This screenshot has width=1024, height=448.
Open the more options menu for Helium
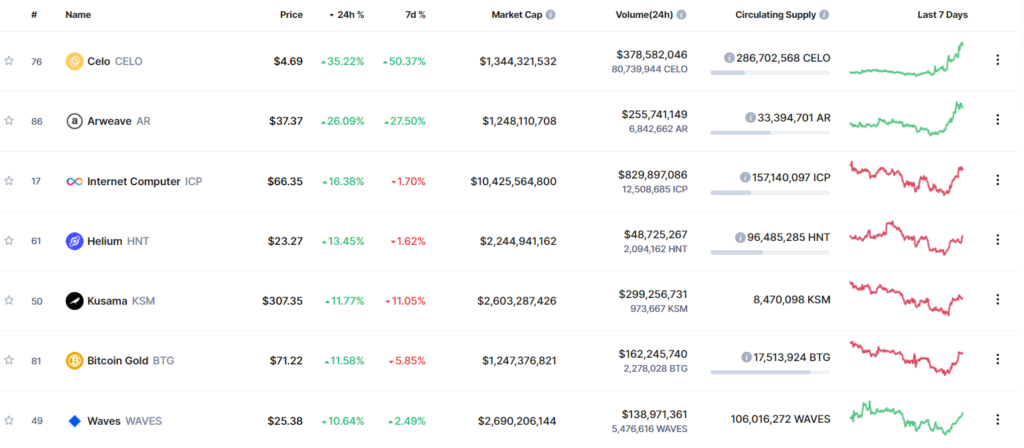pos(997,240)
